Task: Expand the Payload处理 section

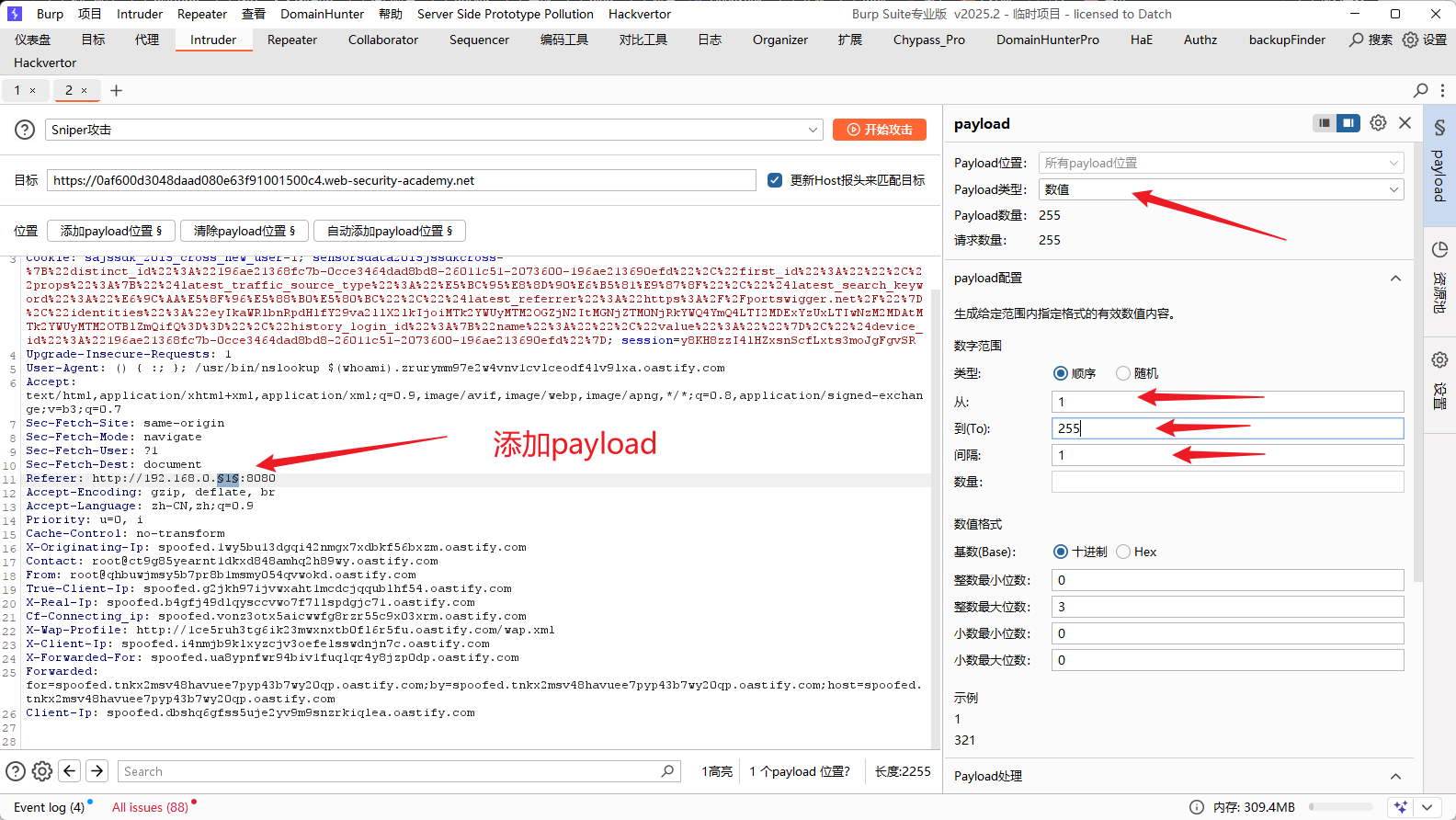Action: pyautogui.click(x=1395, y=776)
